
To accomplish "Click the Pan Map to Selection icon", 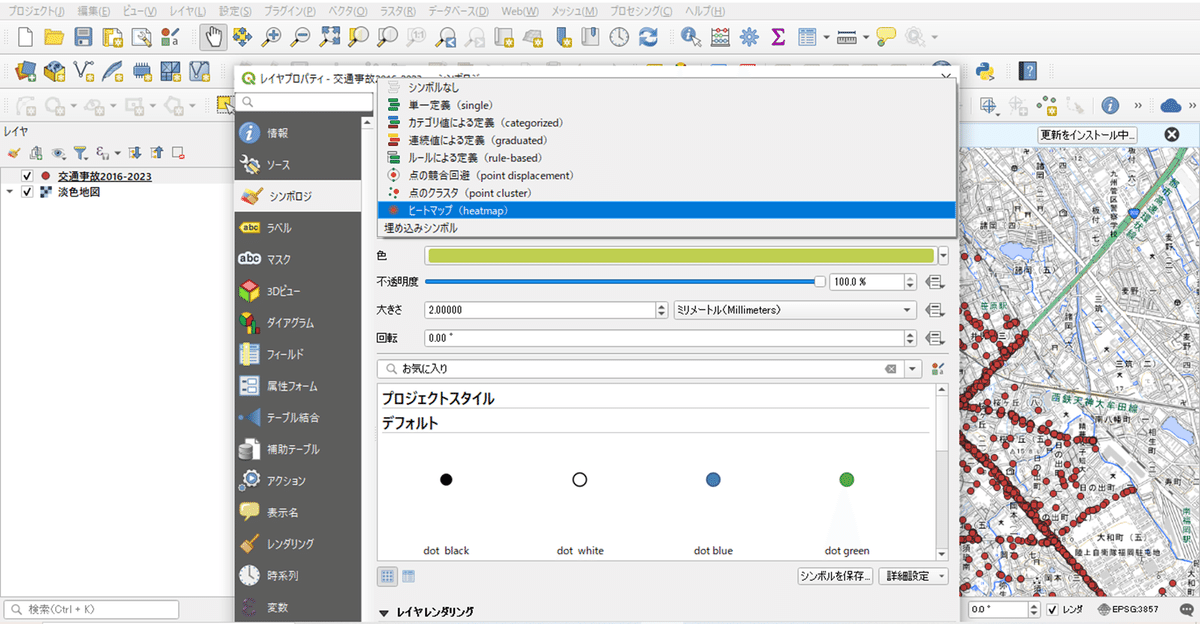I will [x=242, y=37].
